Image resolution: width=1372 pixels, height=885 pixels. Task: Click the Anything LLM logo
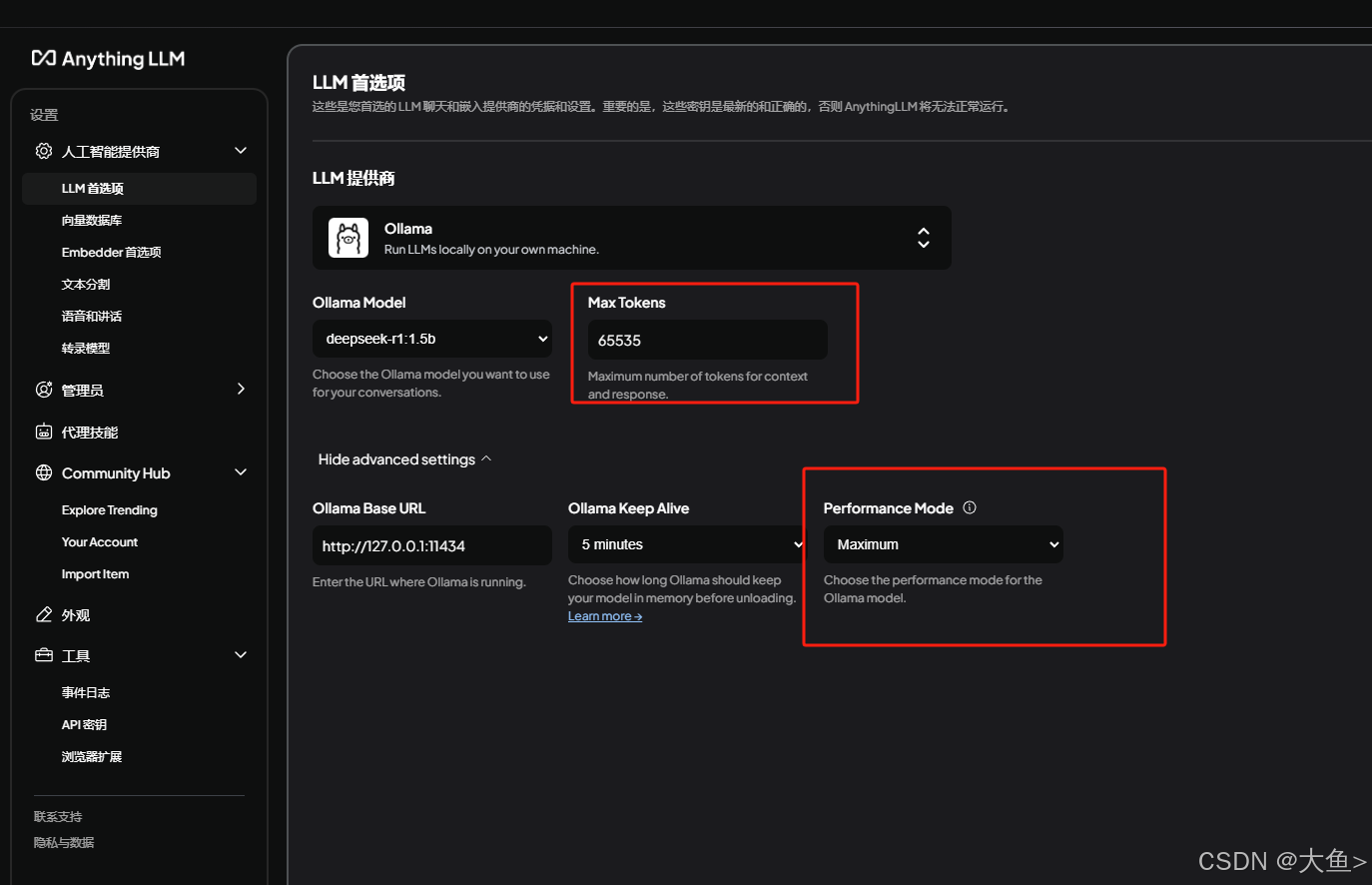108,58
